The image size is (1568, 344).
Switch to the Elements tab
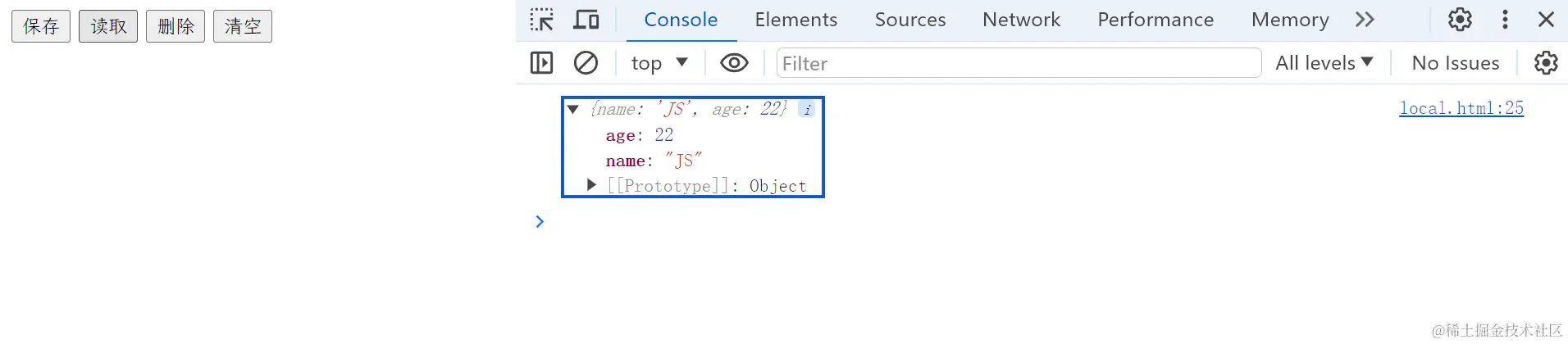pyautogui.click(x=795, y=20)
